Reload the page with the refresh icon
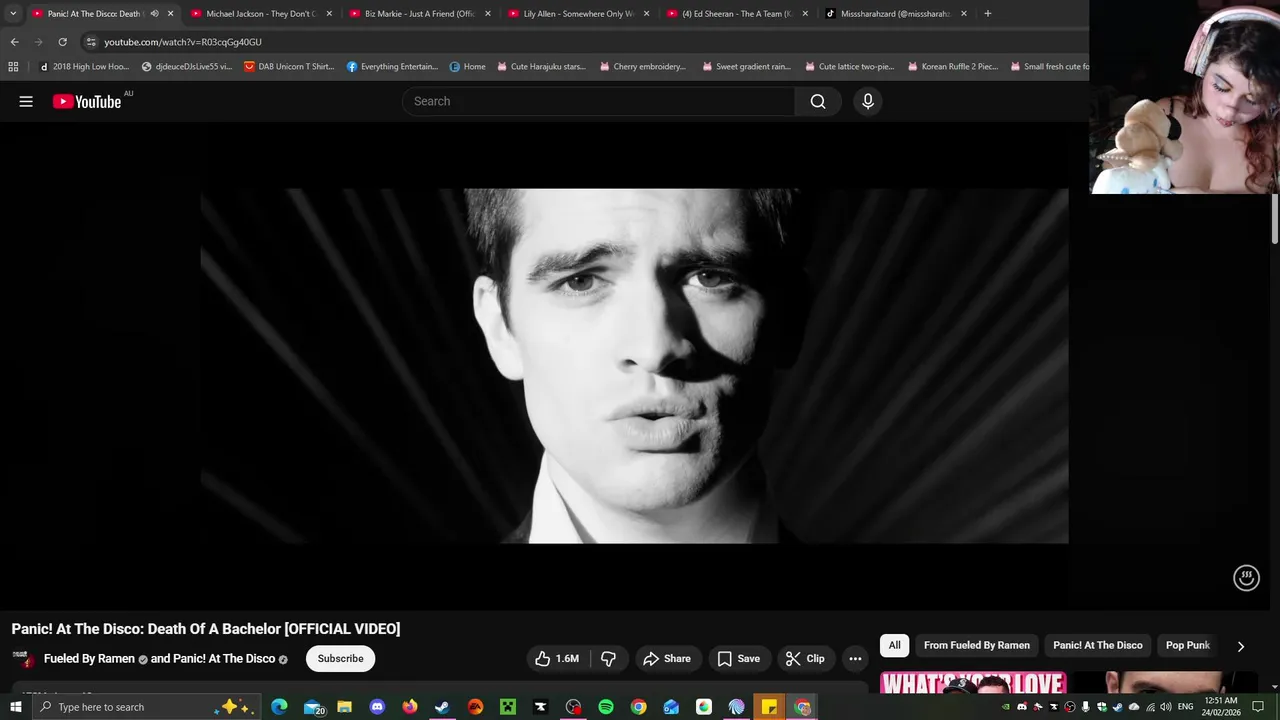Screen dimensions: 1280x720 62,42
